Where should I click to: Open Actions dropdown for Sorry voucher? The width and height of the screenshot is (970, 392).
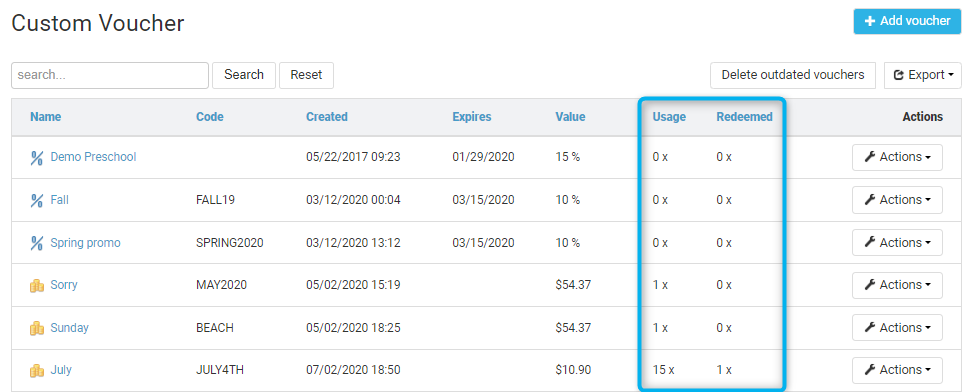tap(897, 285)
